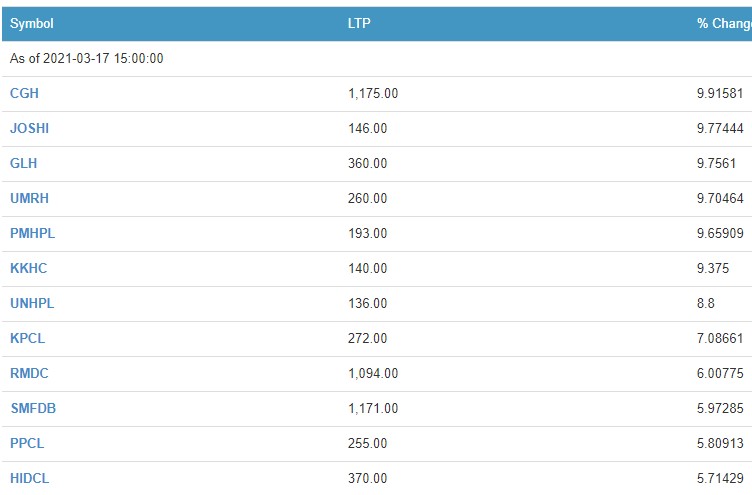This screenshot has height=495, width=752.
Task: View the KPCL symbol details
Action: 27,338
